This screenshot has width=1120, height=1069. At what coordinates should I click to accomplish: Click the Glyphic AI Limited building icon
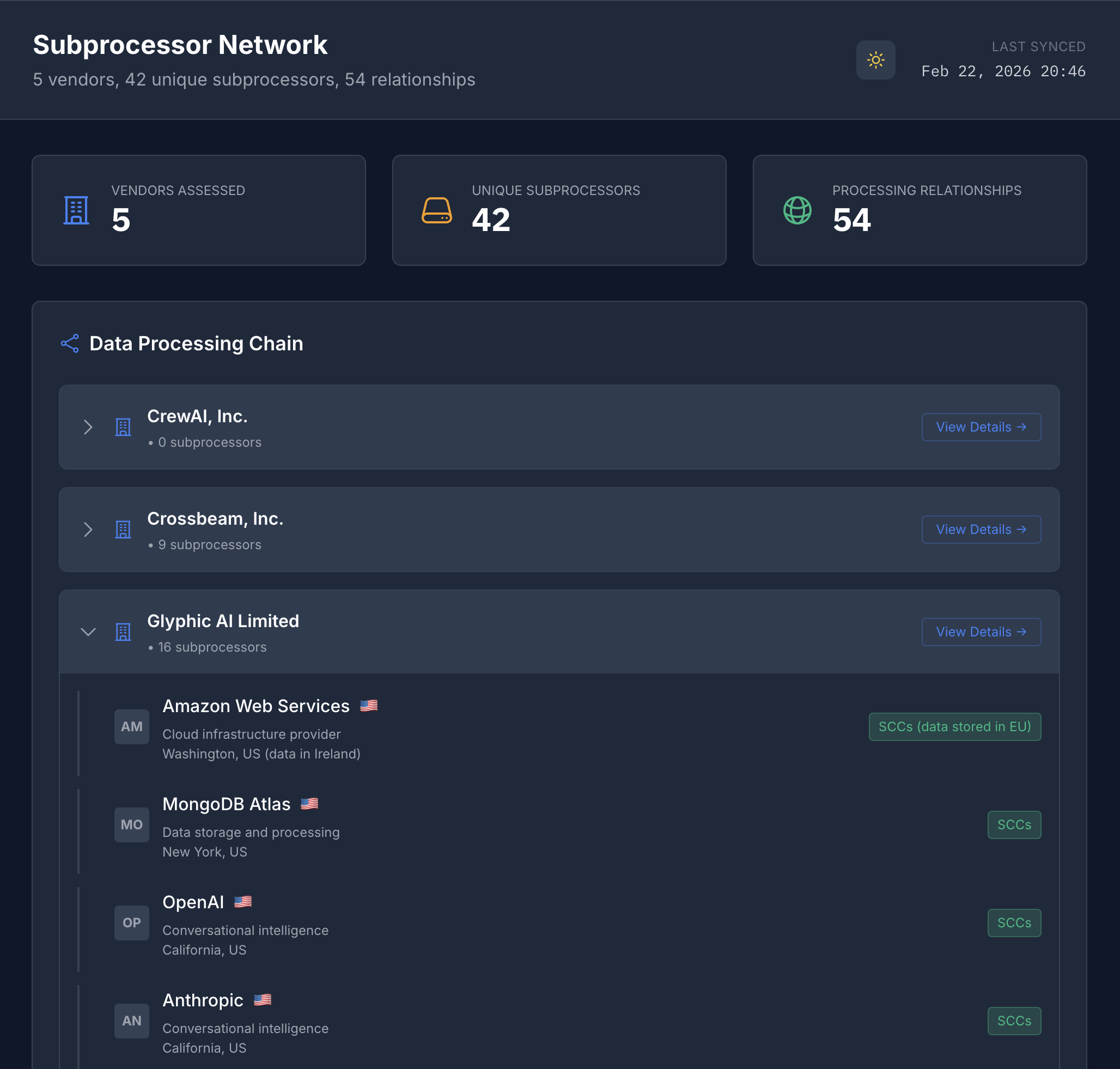pyautogui.click(x=123, y=632)
